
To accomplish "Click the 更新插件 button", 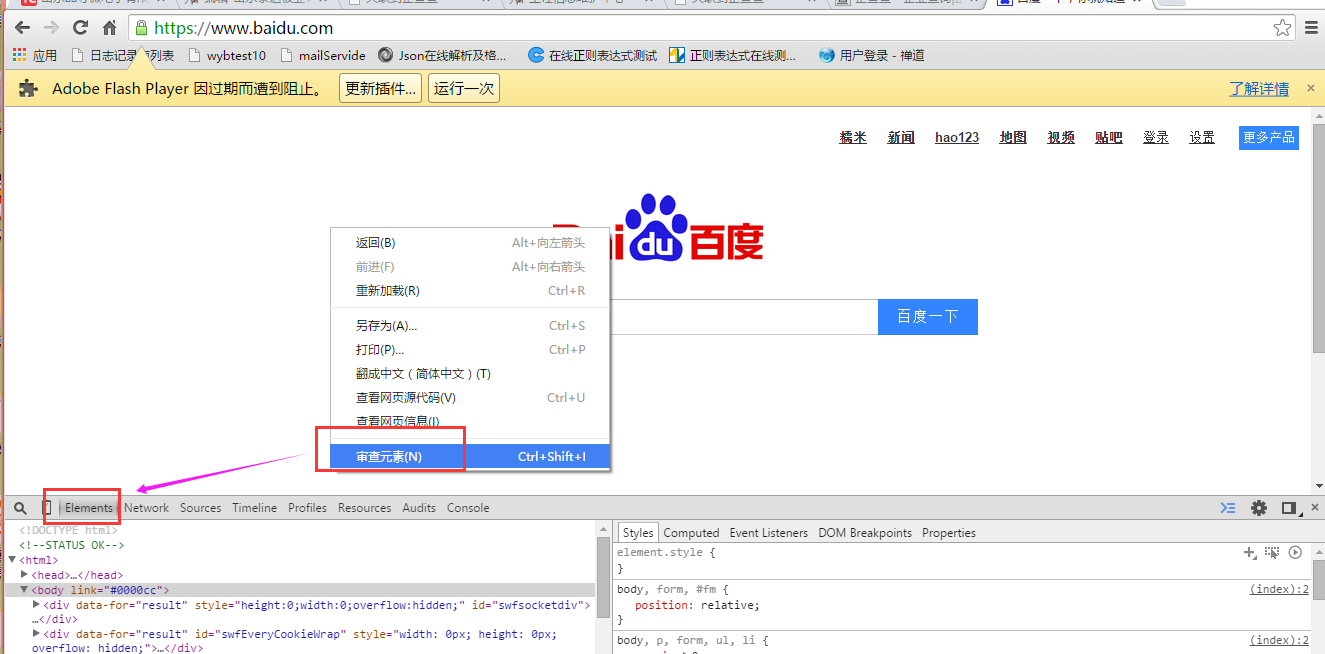I will 380,89.
